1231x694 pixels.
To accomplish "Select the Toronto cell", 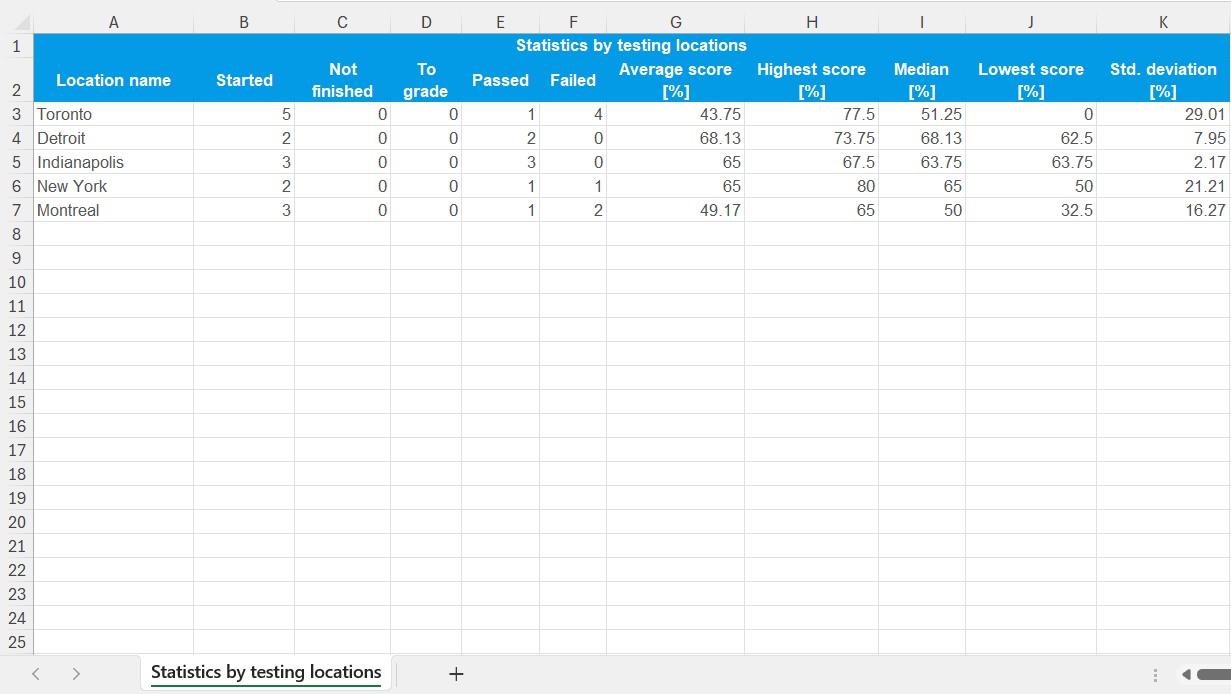I will (113, 114).
